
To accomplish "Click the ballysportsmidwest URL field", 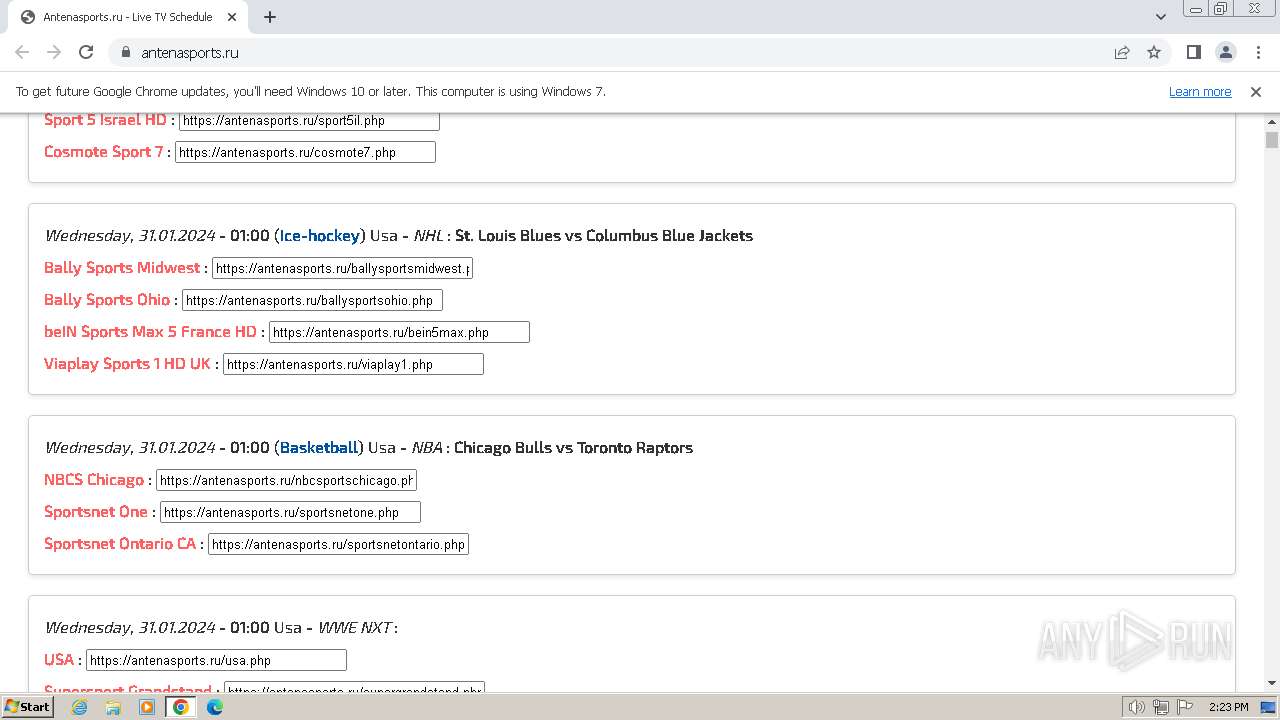I will click(x=342, y=268).
